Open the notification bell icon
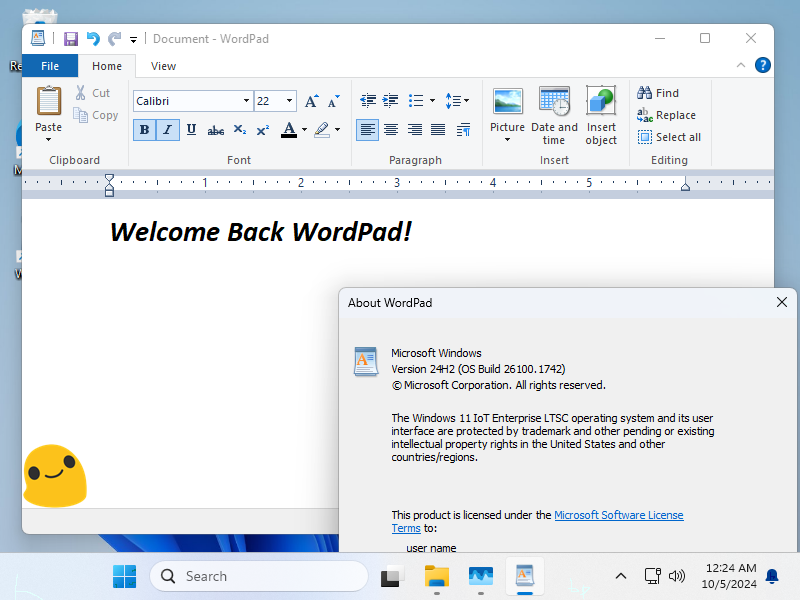The image size is (800, 600). click(772, 577)
